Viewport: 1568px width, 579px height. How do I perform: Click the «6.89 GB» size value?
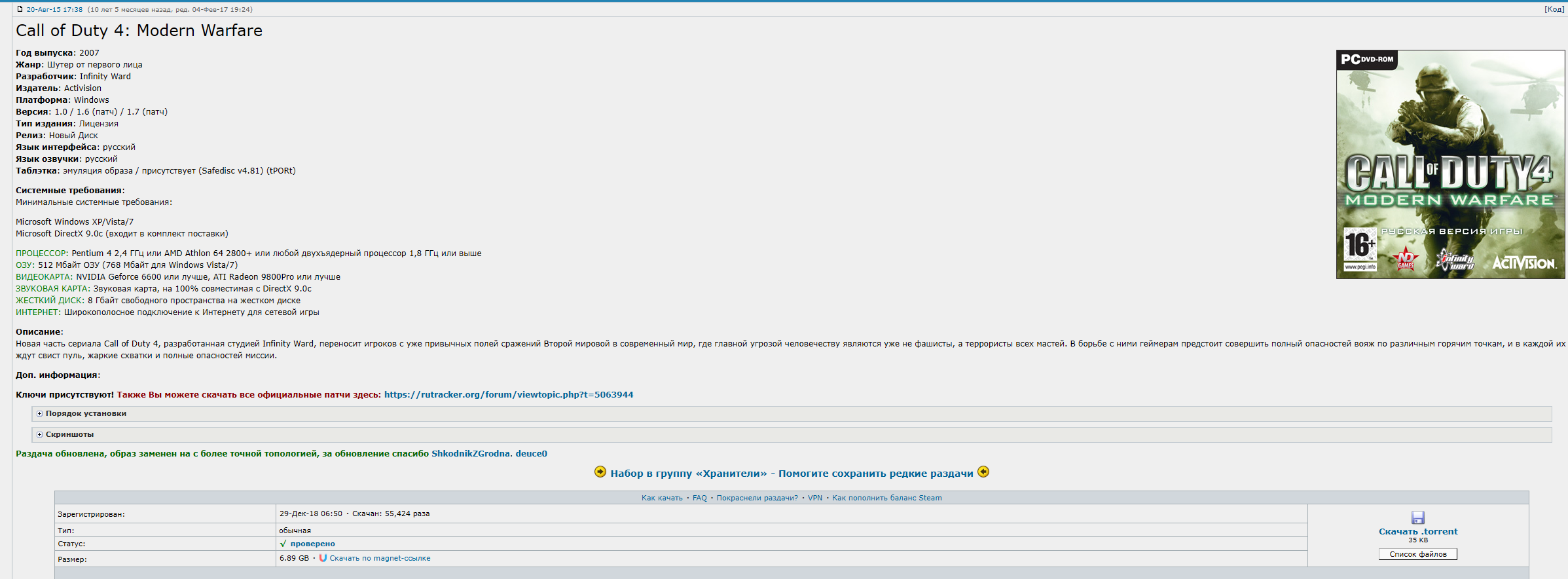pyautogui.click(x=294, y=559)
